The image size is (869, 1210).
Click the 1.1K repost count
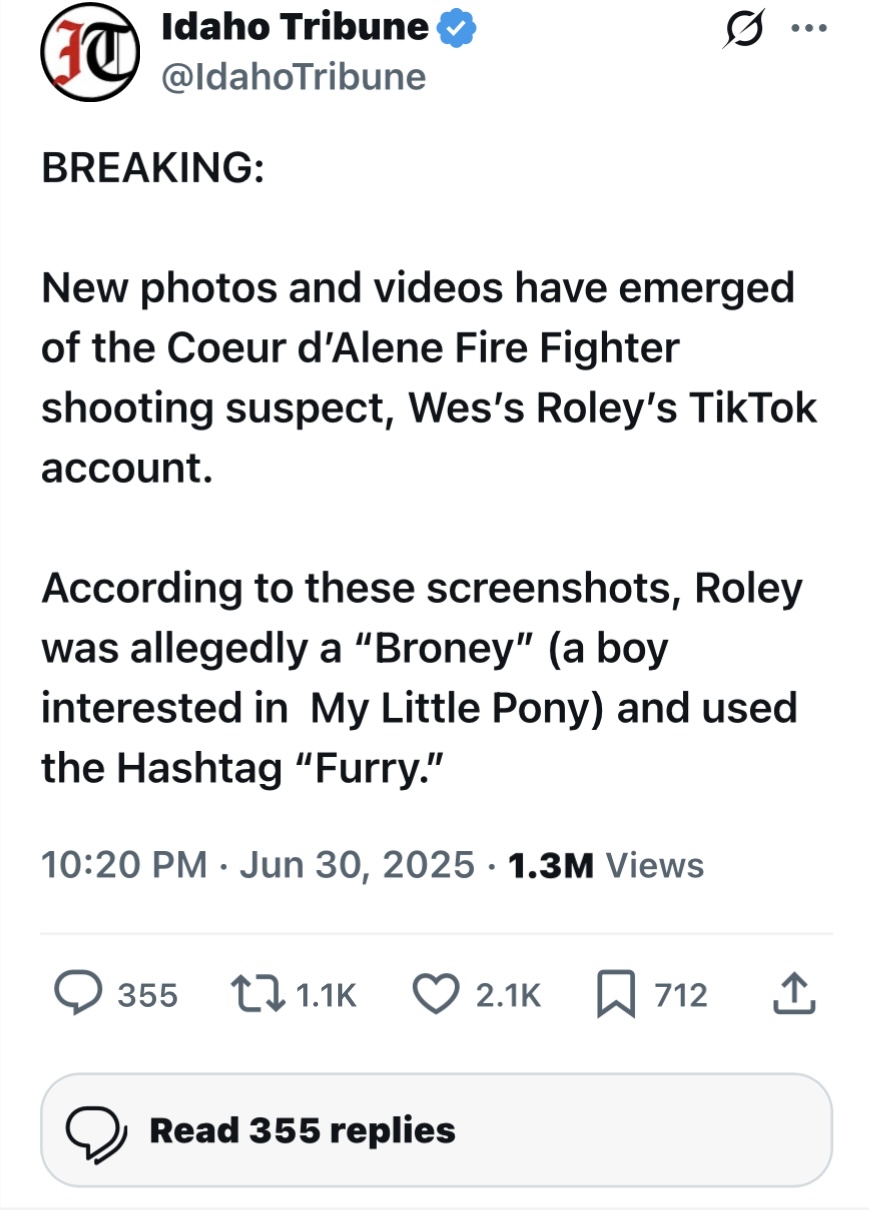pyautogui.click(x=325, y=994)
